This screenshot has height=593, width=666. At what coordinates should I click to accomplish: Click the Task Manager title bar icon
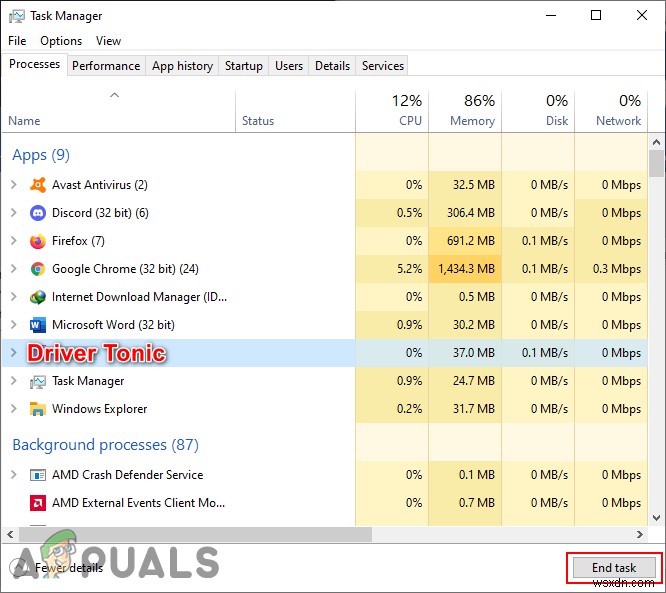17,16
